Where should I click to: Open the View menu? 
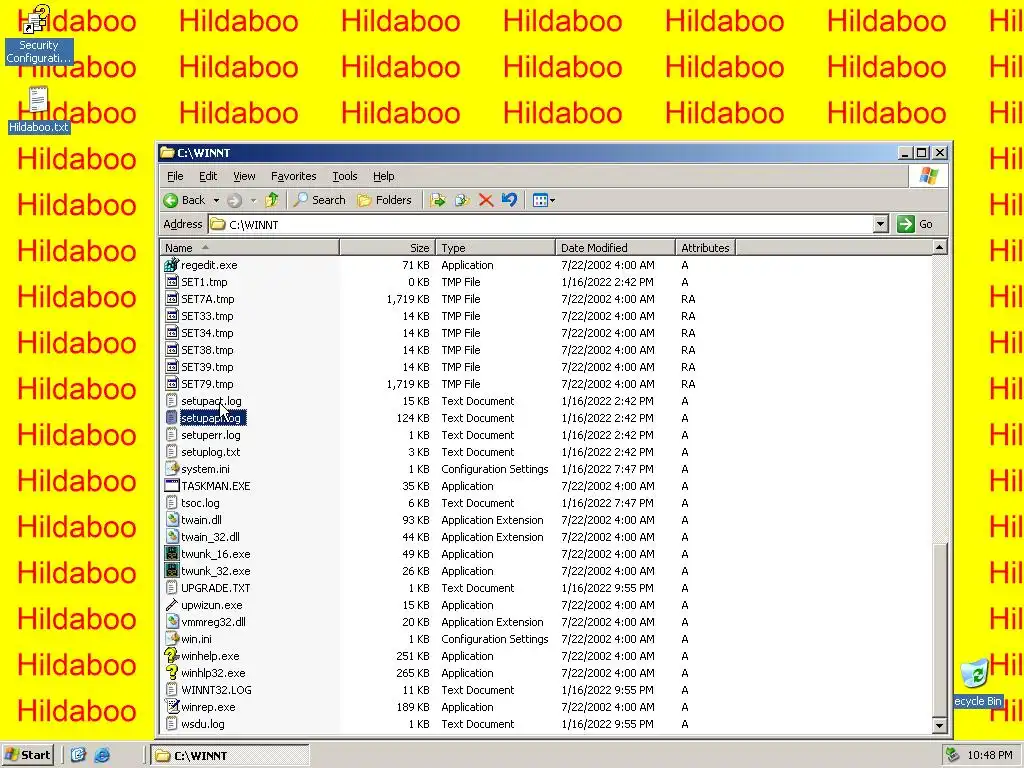(x=244, y=176)
